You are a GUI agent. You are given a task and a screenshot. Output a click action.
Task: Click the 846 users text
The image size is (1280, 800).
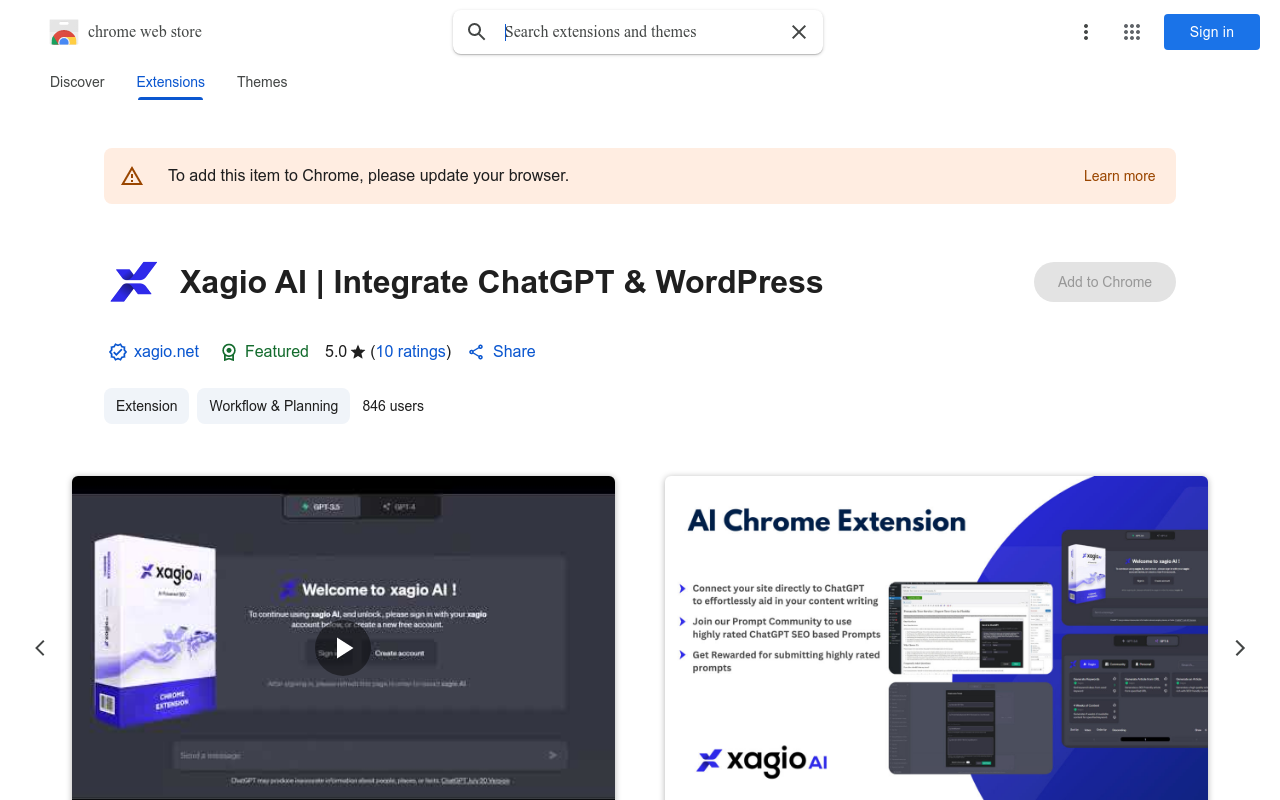393,406
